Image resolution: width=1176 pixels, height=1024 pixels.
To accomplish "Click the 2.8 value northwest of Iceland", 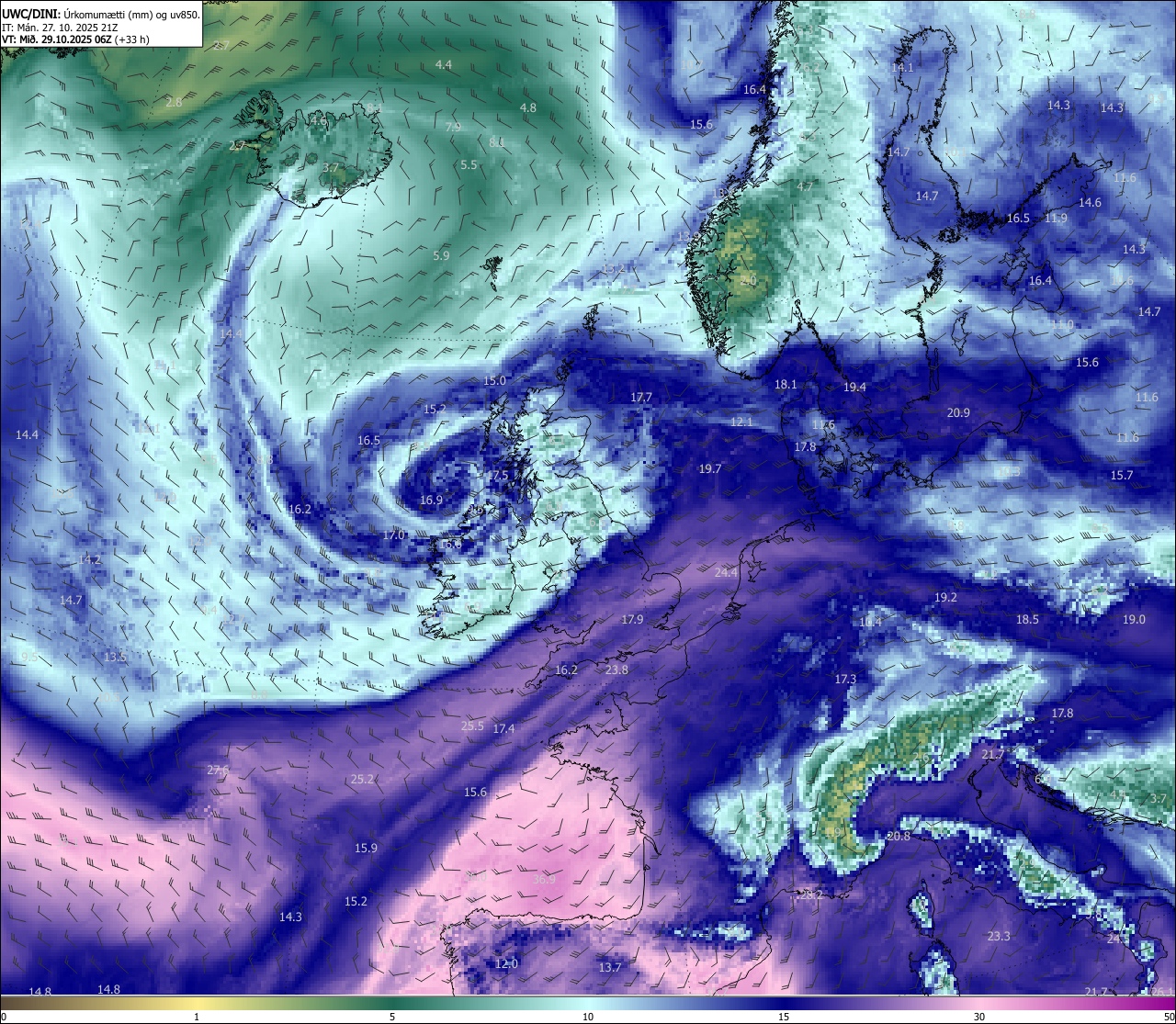I will point(174,102).
